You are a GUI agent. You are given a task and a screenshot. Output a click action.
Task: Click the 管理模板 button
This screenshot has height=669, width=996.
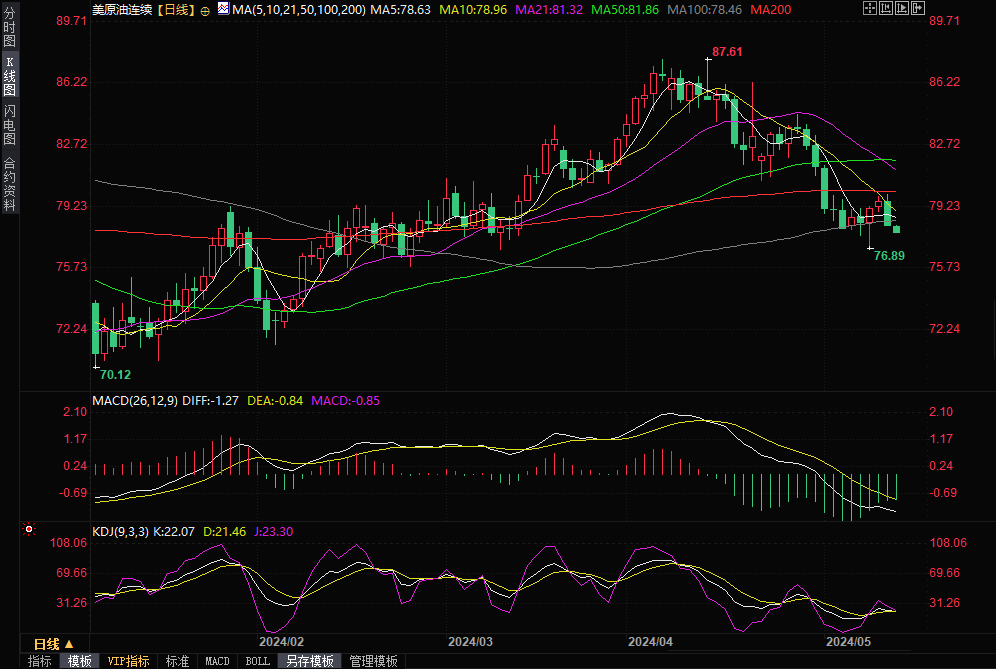click(372, 661)
